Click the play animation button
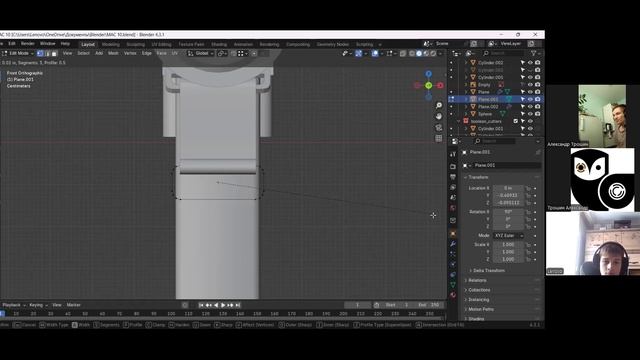The height and width of the screenshot is (360, 640). [x=223, y=305]
